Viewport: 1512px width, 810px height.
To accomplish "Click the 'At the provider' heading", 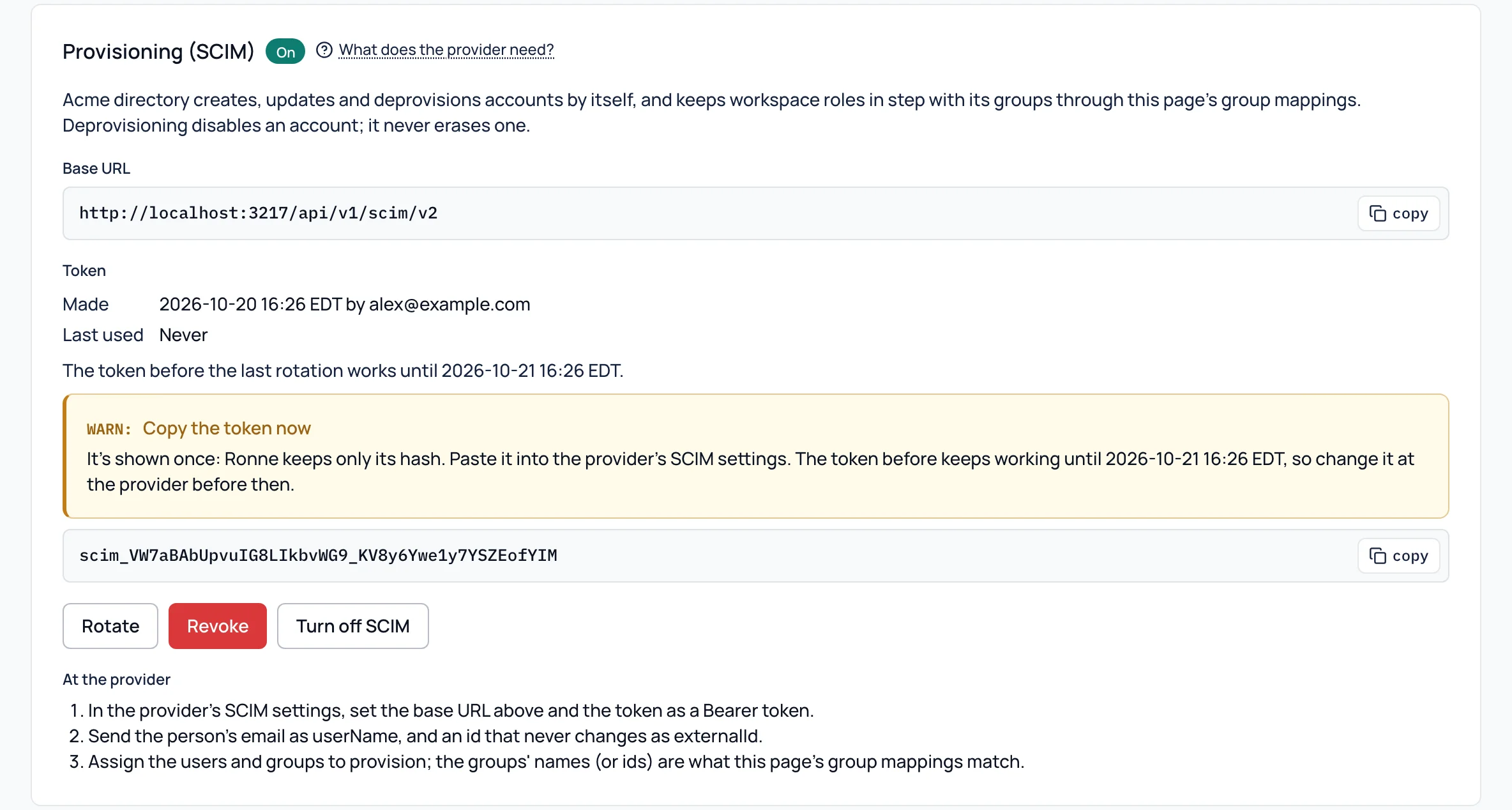I will [x=116, y=680].
